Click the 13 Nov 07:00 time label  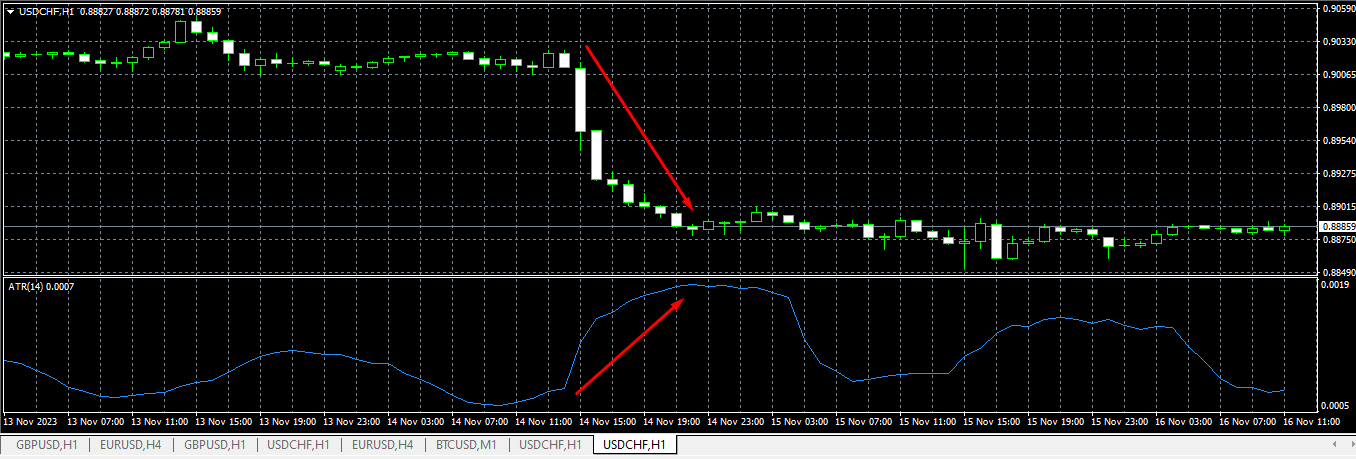[x=98, y=422]
